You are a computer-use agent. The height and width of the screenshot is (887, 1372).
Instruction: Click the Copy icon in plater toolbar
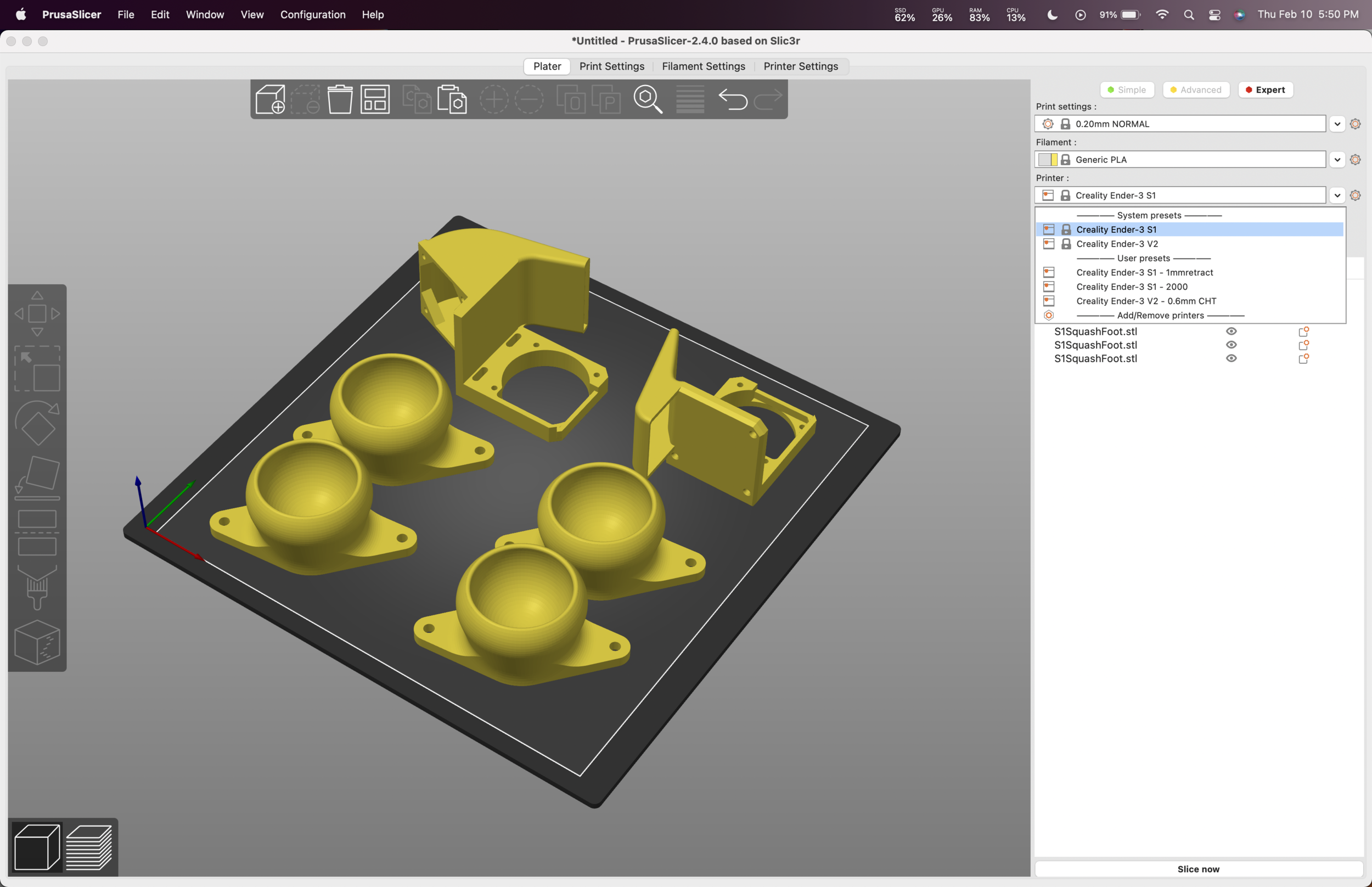(417, 99)
